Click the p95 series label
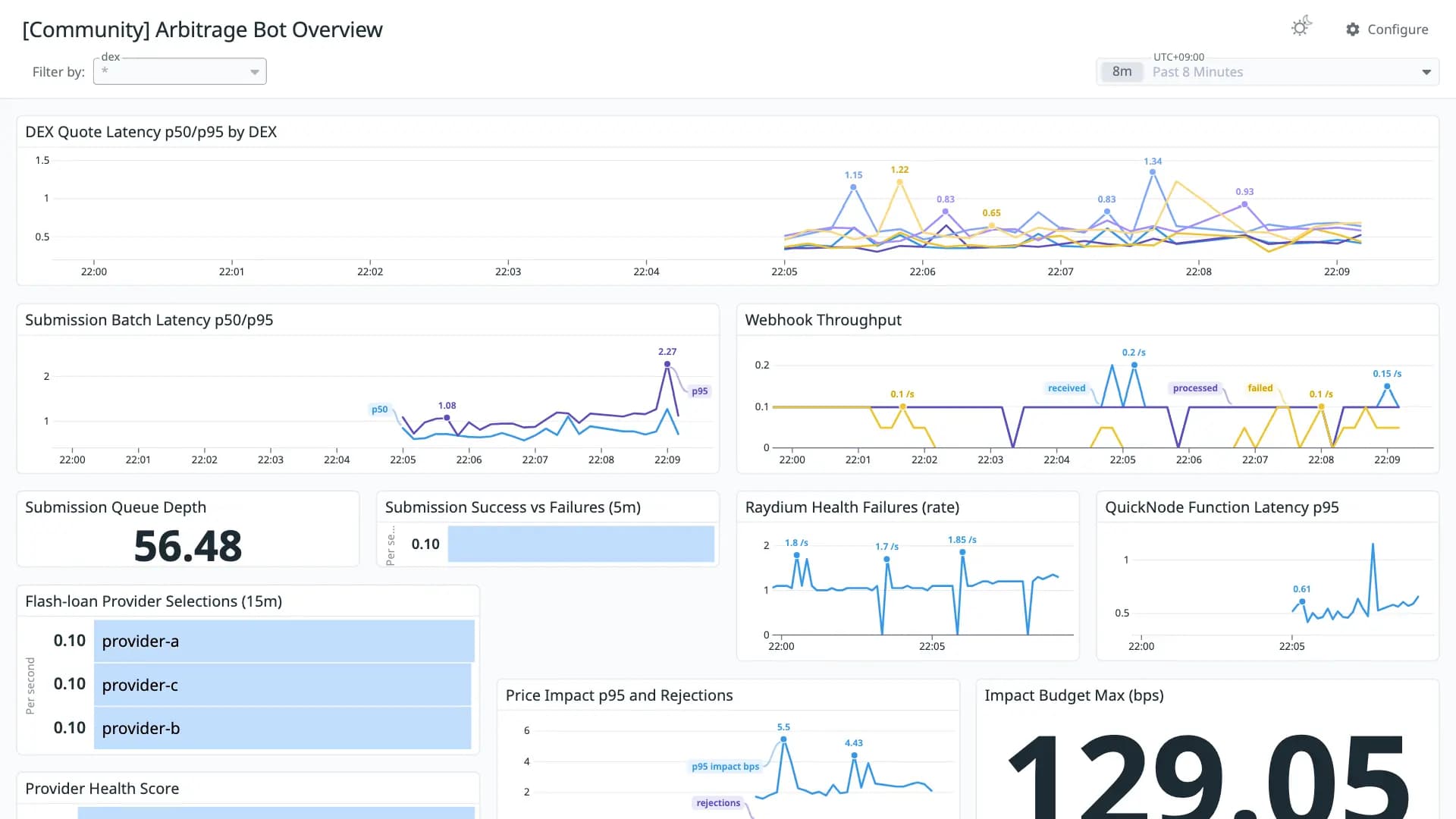This screenshot has height=819, width=1456. pos(699,391)
